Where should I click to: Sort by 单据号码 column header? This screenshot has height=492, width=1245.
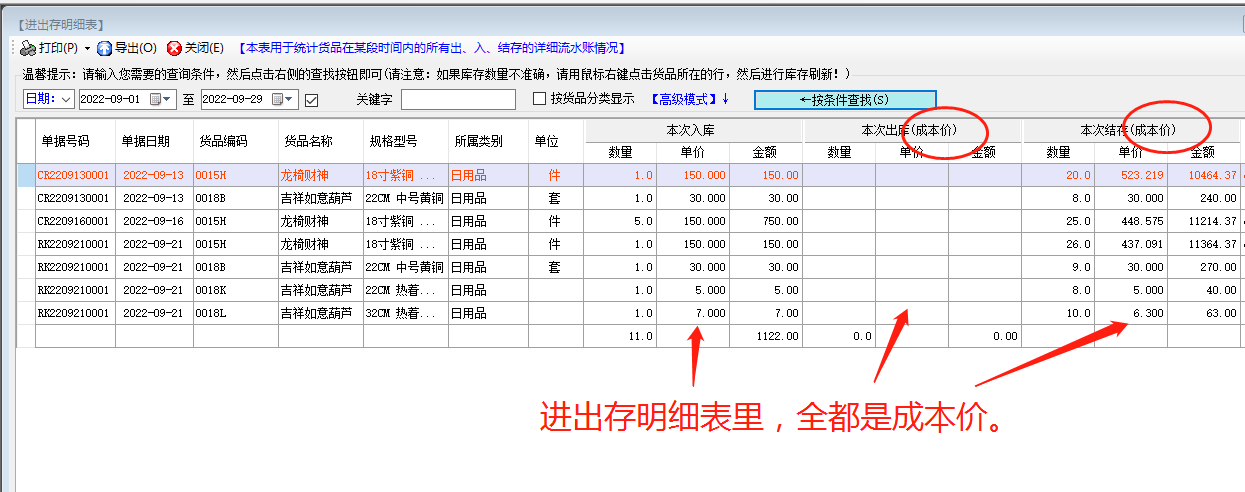click(x=65, y=141)
